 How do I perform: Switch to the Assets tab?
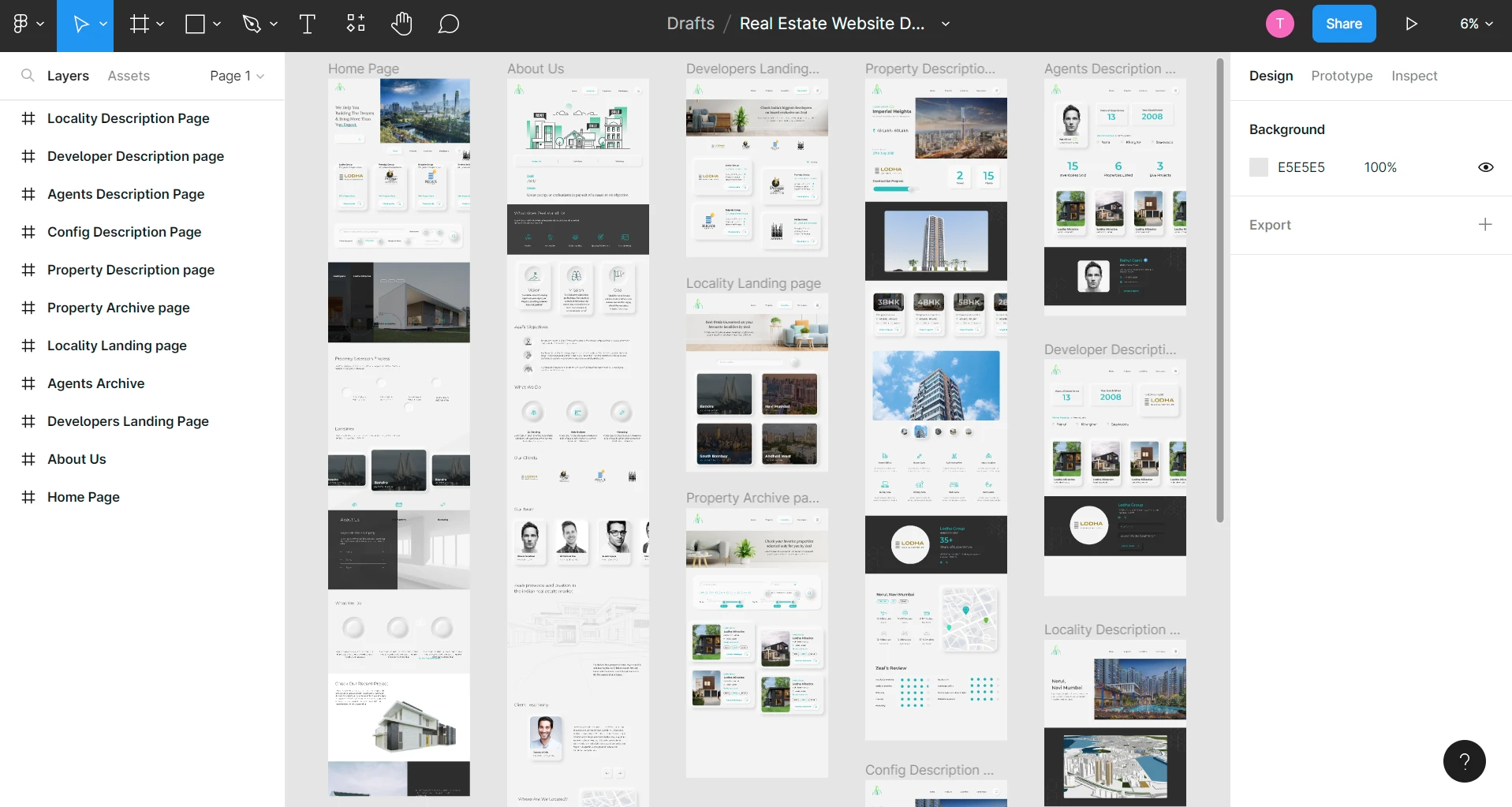tap(129, 76)
